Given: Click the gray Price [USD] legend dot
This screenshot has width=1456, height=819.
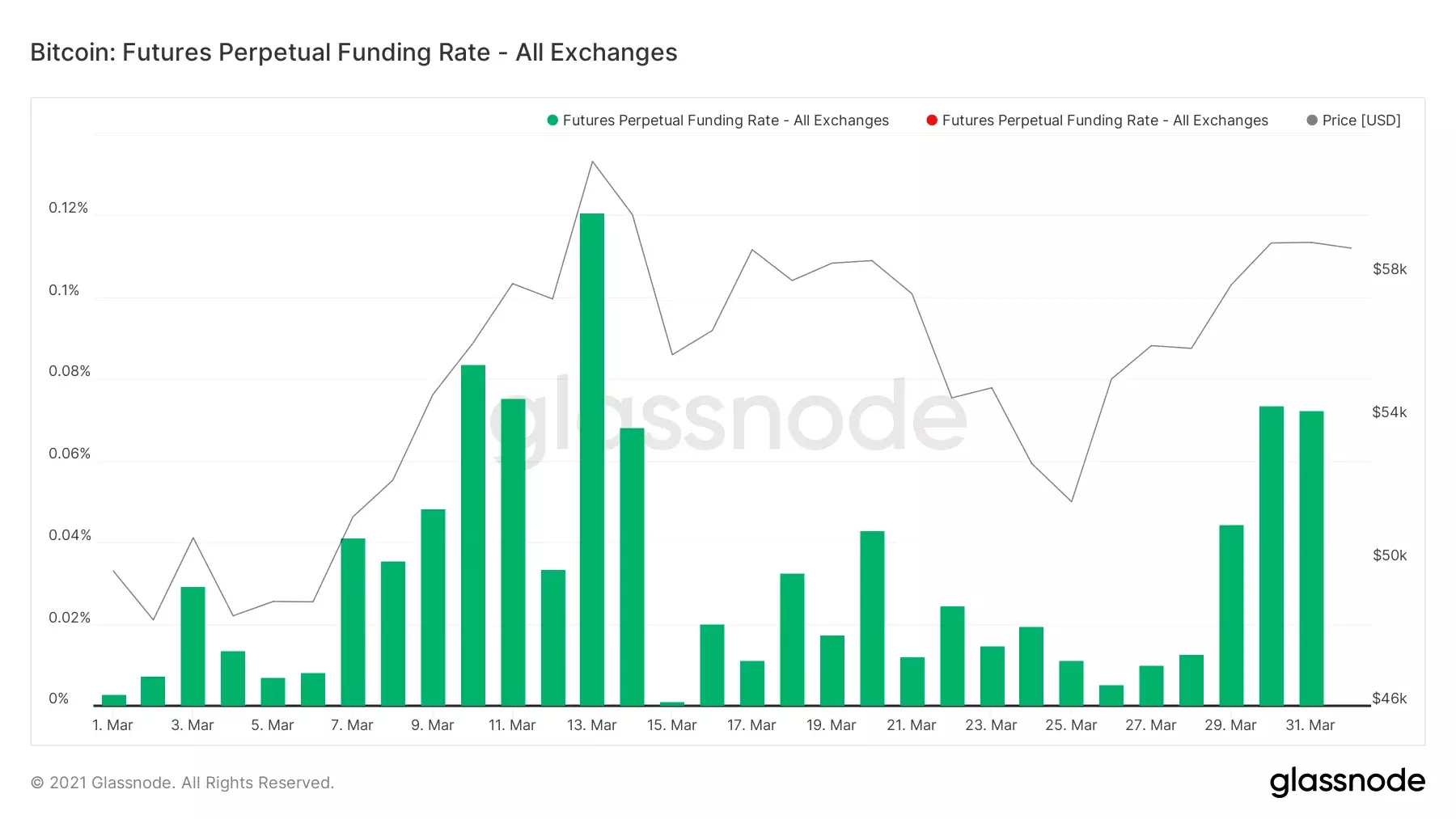Looking at the screenshot, I should point(1312,120).
